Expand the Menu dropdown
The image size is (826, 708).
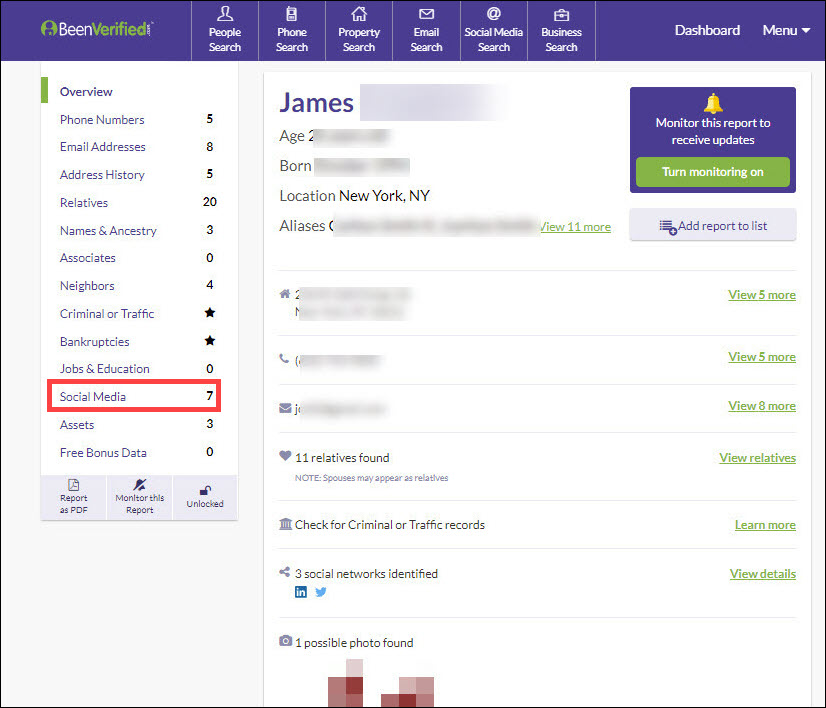click(x=786, y=31)
